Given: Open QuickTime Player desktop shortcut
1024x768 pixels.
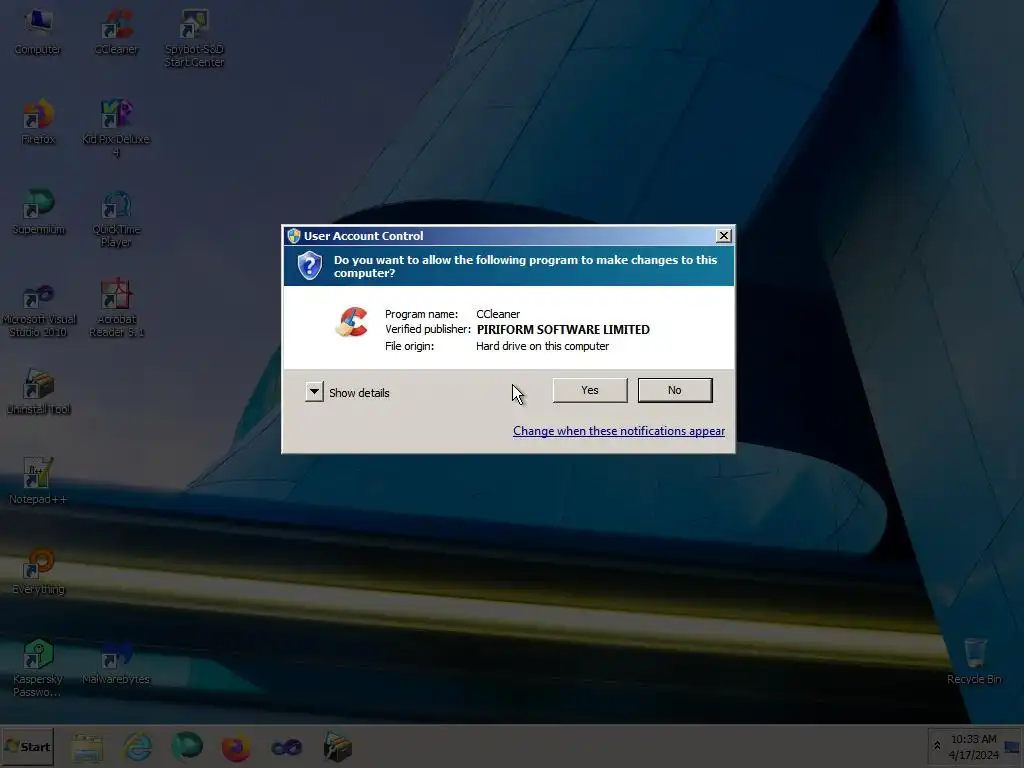Looking at the screenshot, I should (116, 219).
